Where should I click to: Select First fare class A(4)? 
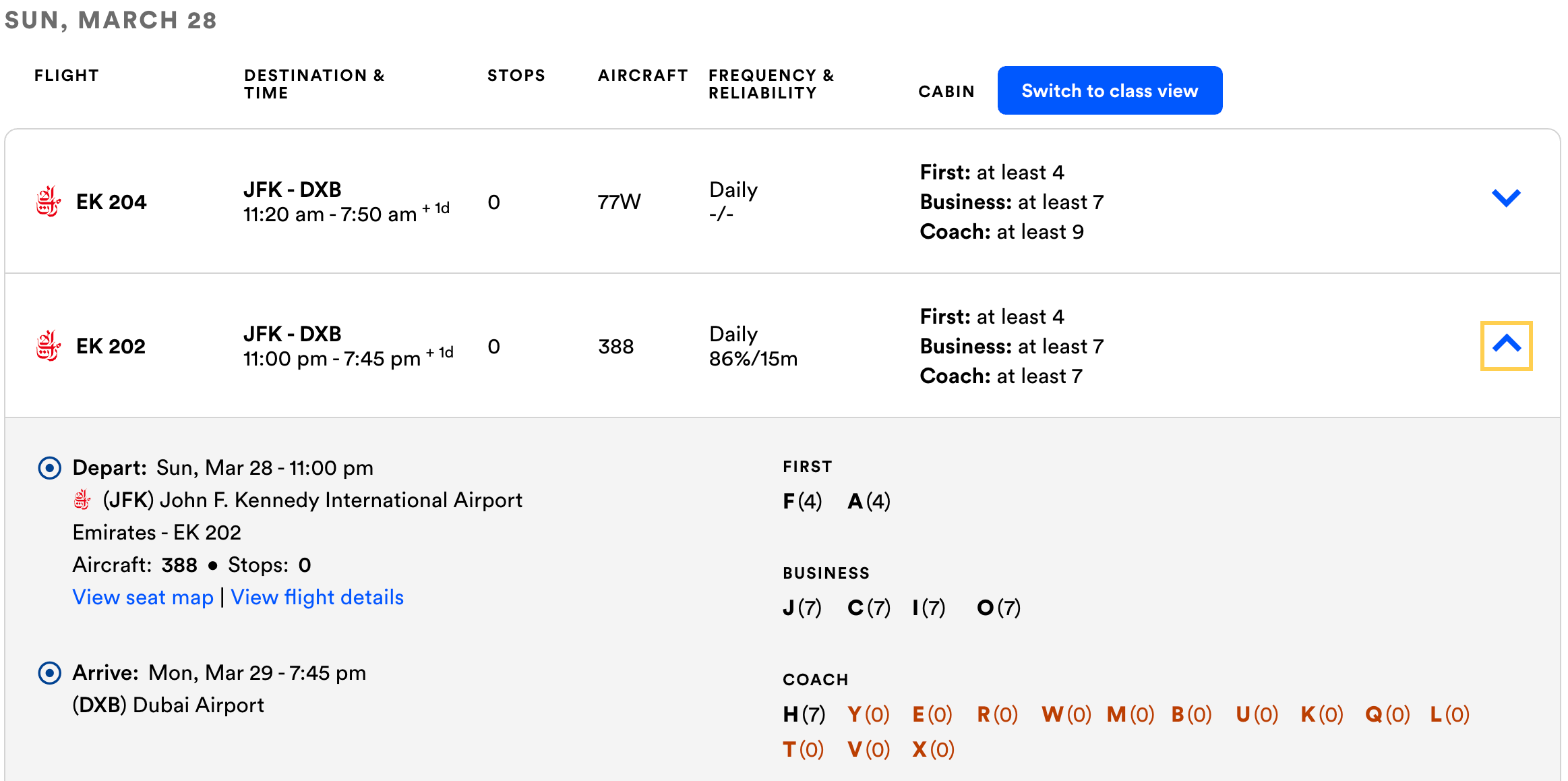click(x=868, y=501)
